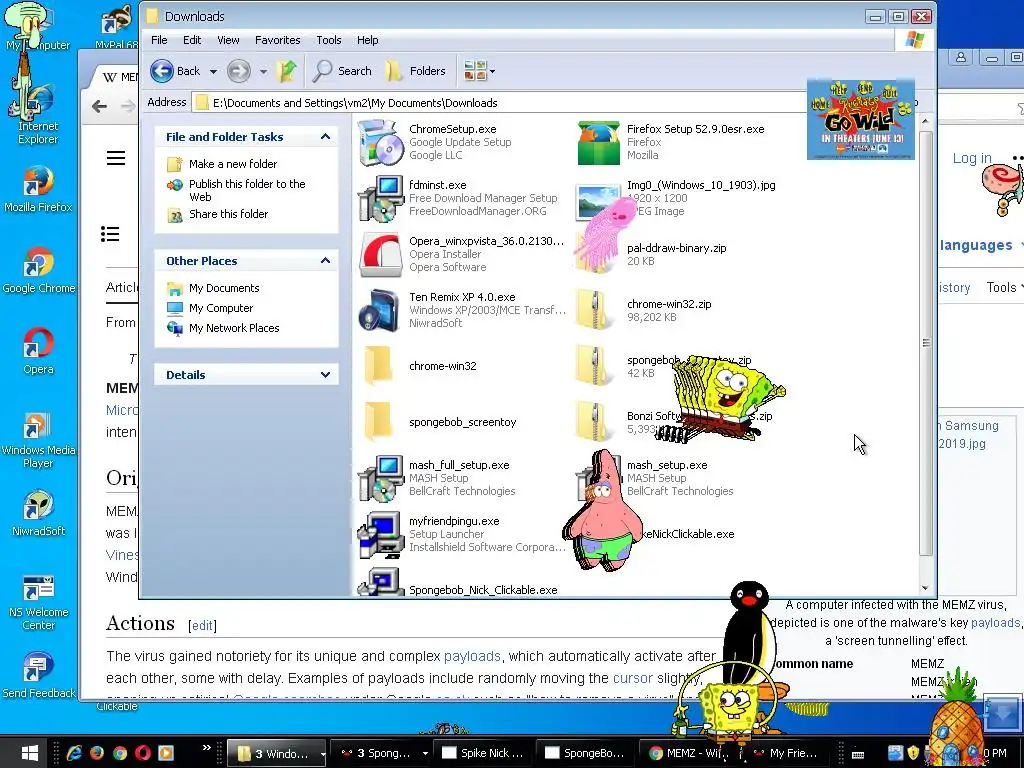
Task: Open the Tools menu in Downloads window
Action: (x=328, y=40)
